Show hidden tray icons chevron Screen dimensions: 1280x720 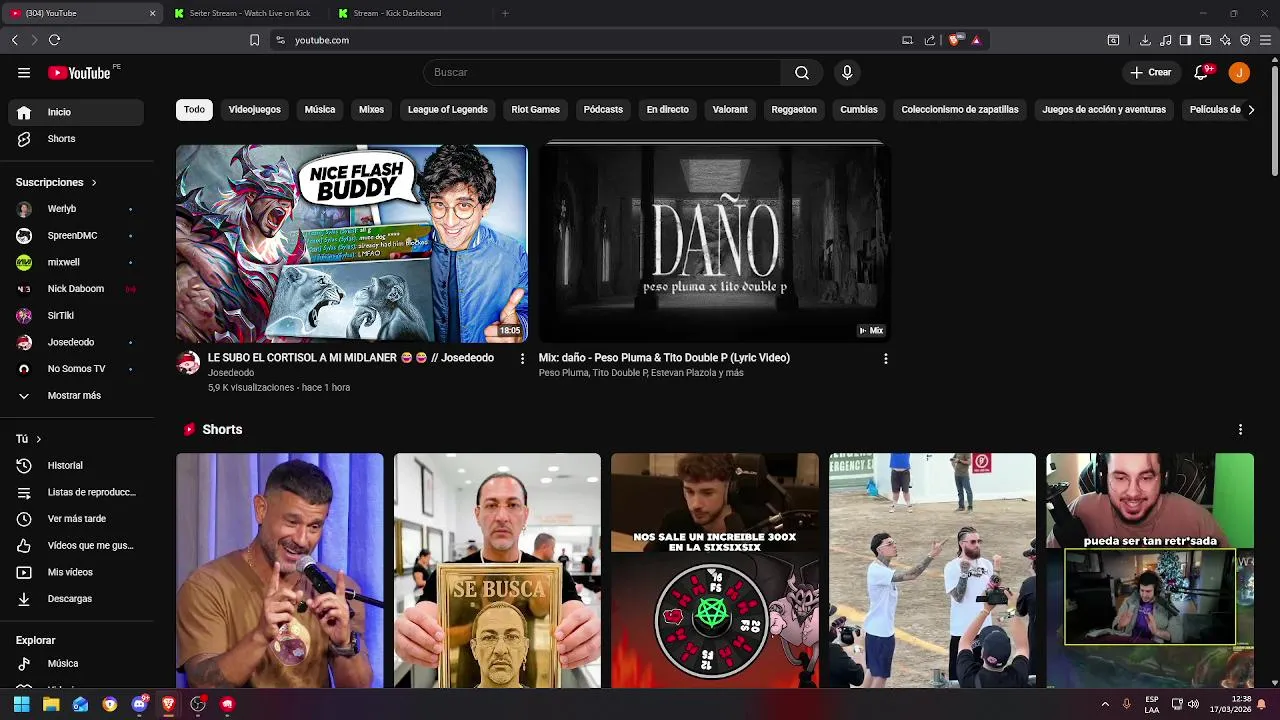point(1105,704)
